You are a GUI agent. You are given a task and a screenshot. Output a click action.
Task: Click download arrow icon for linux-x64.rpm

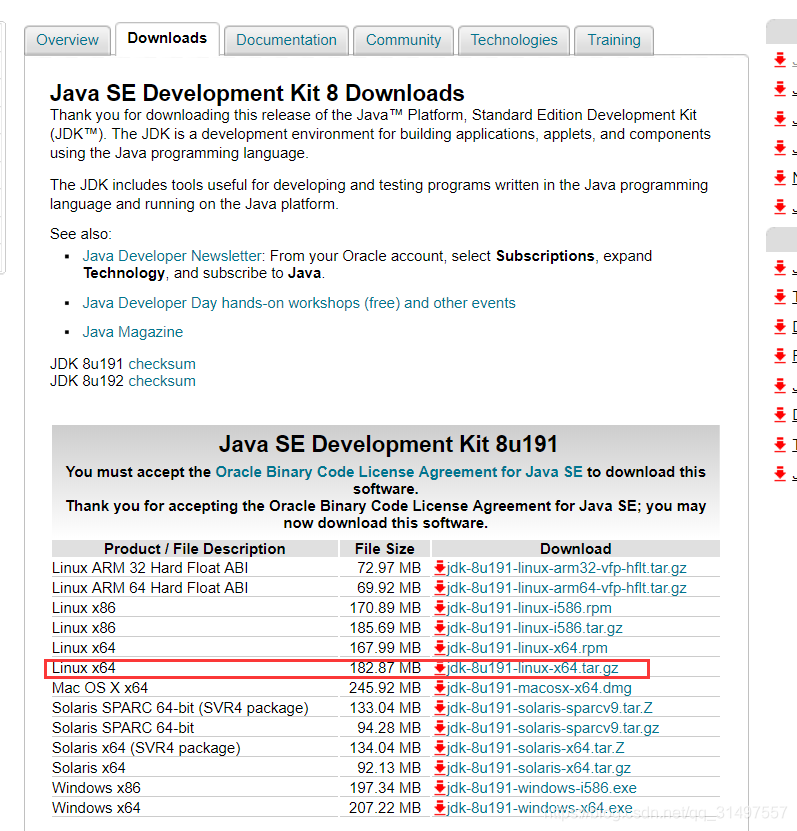(x=440, y=648)
